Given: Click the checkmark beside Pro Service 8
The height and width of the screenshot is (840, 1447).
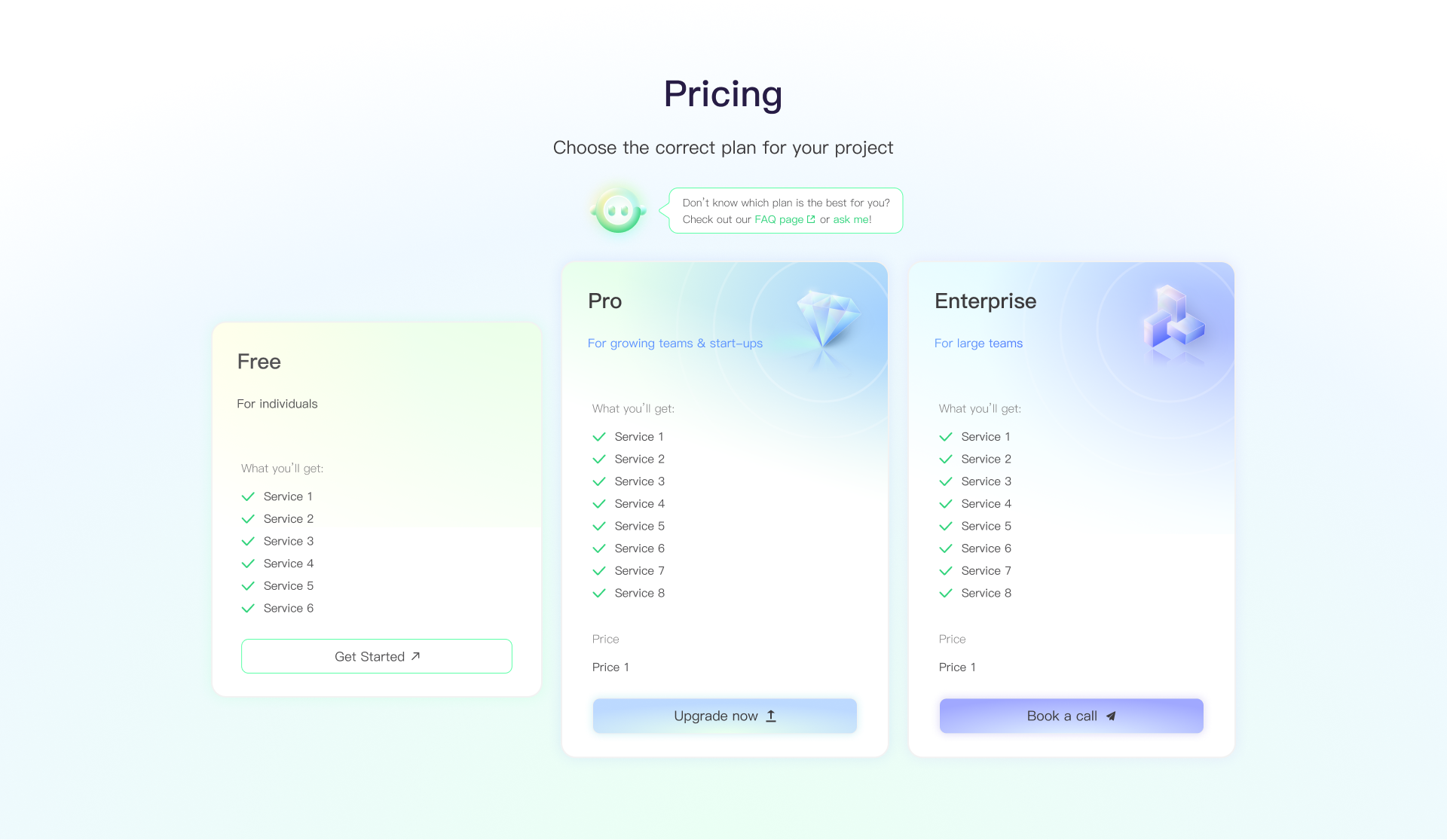Looking at the screenshot, I should click(x=599, y=593).
